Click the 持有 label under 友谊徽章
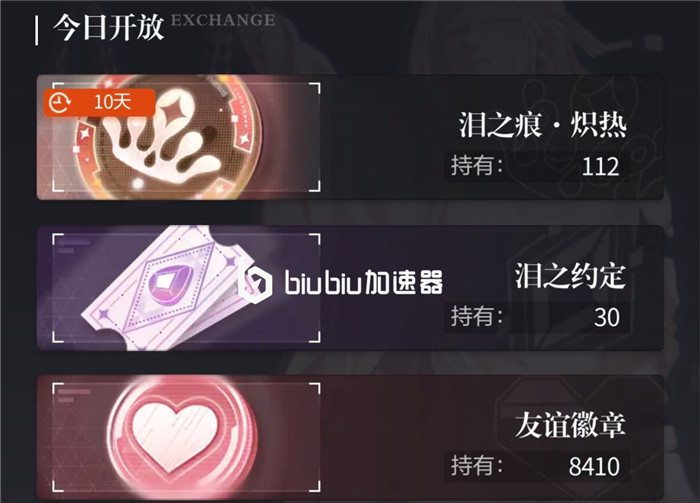Image resolution: width=700 pixels, height=503 pixels. pos(477,466)
